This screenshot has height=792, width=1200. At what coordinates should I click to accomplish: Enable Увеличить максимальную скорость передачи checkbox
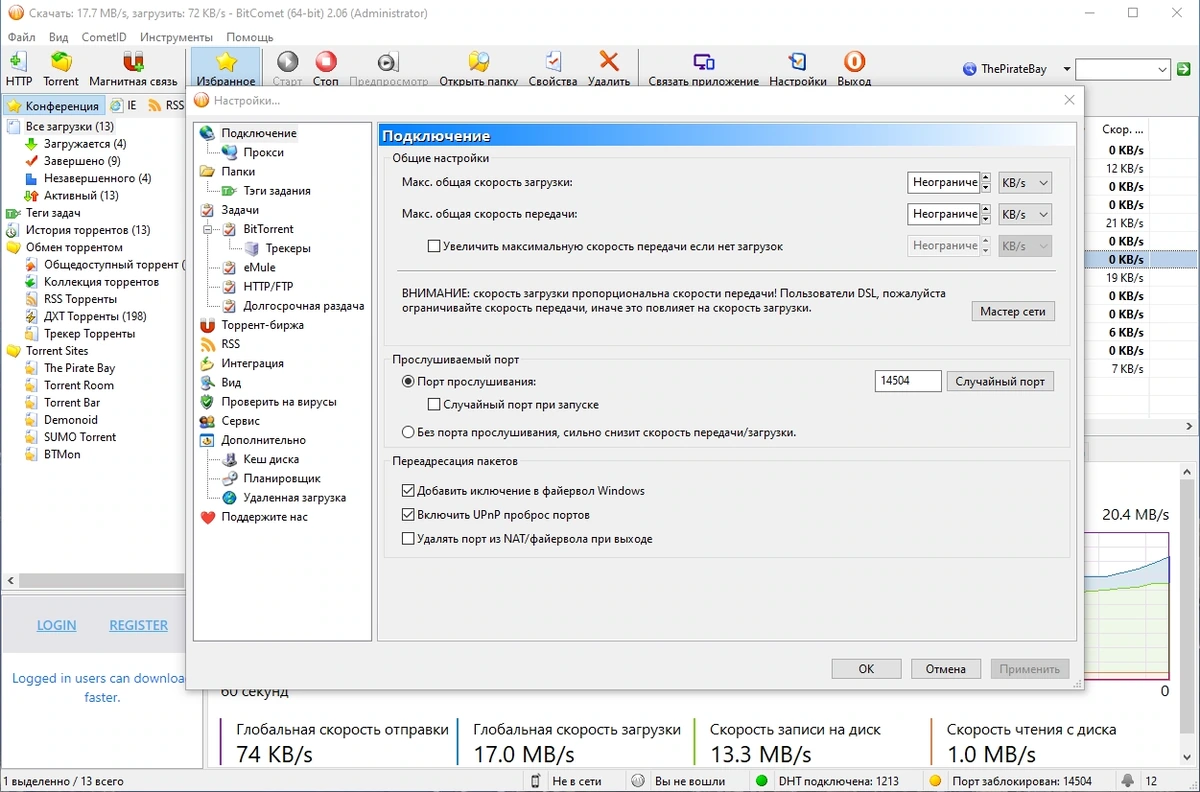click(434, 246)
